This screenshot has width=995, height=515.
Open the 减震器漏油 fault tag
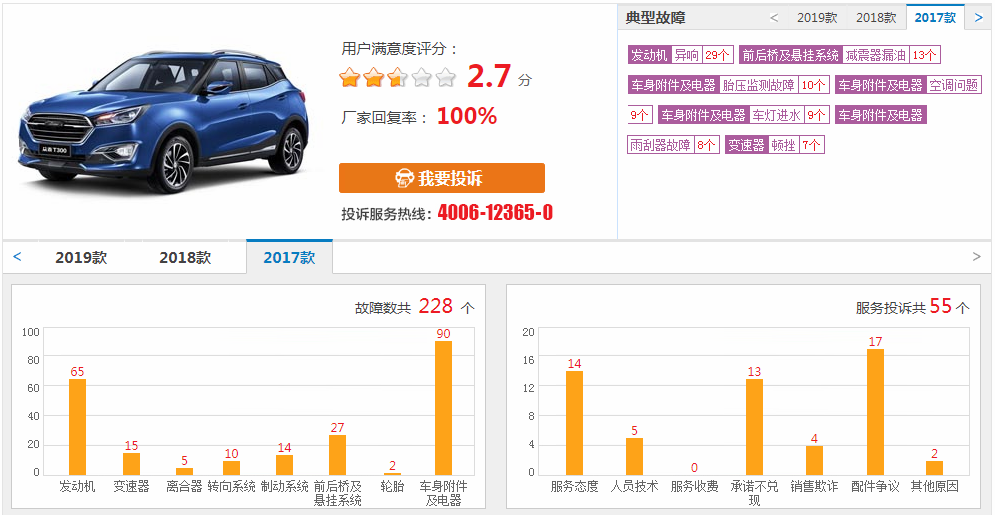876,55
